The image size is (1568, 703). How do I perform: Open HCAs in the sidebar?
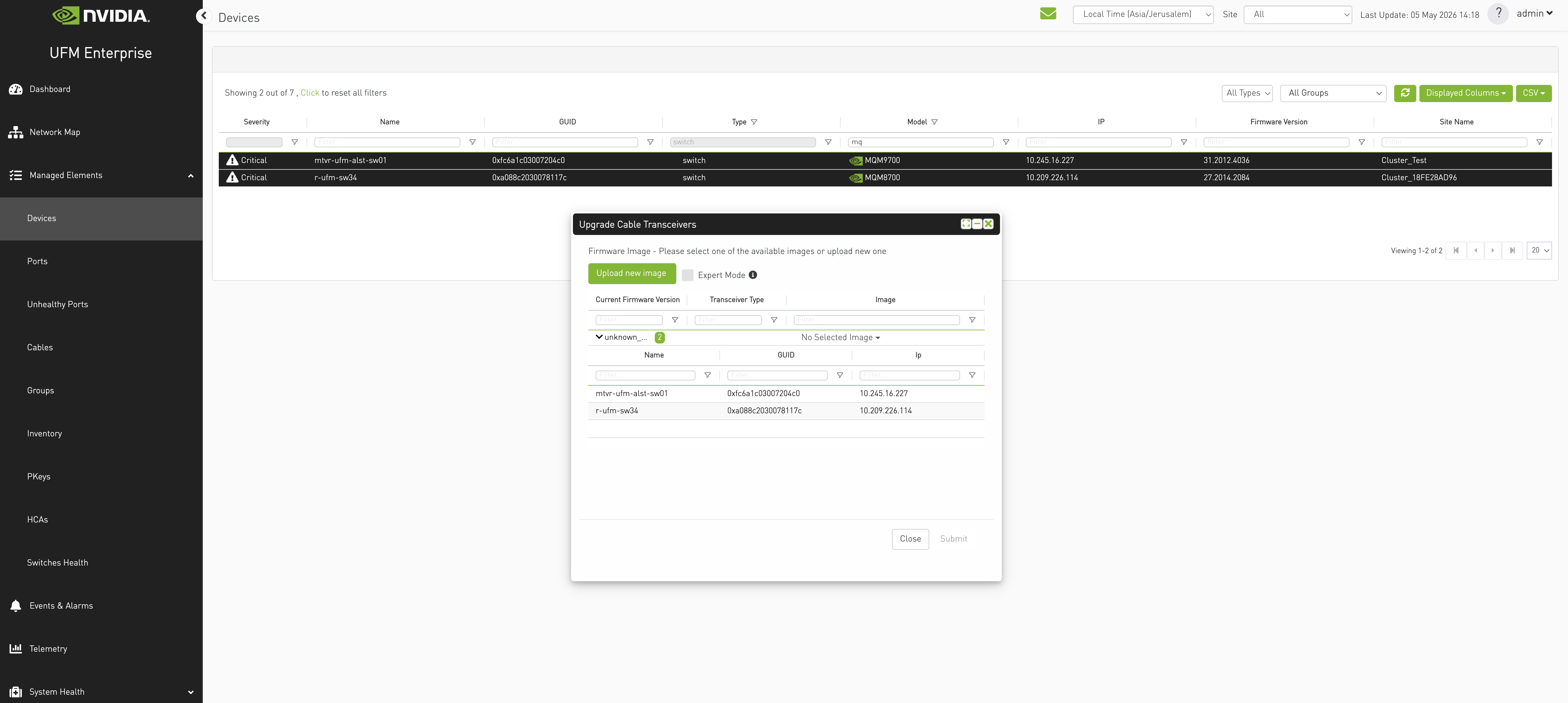pos(37,520)
